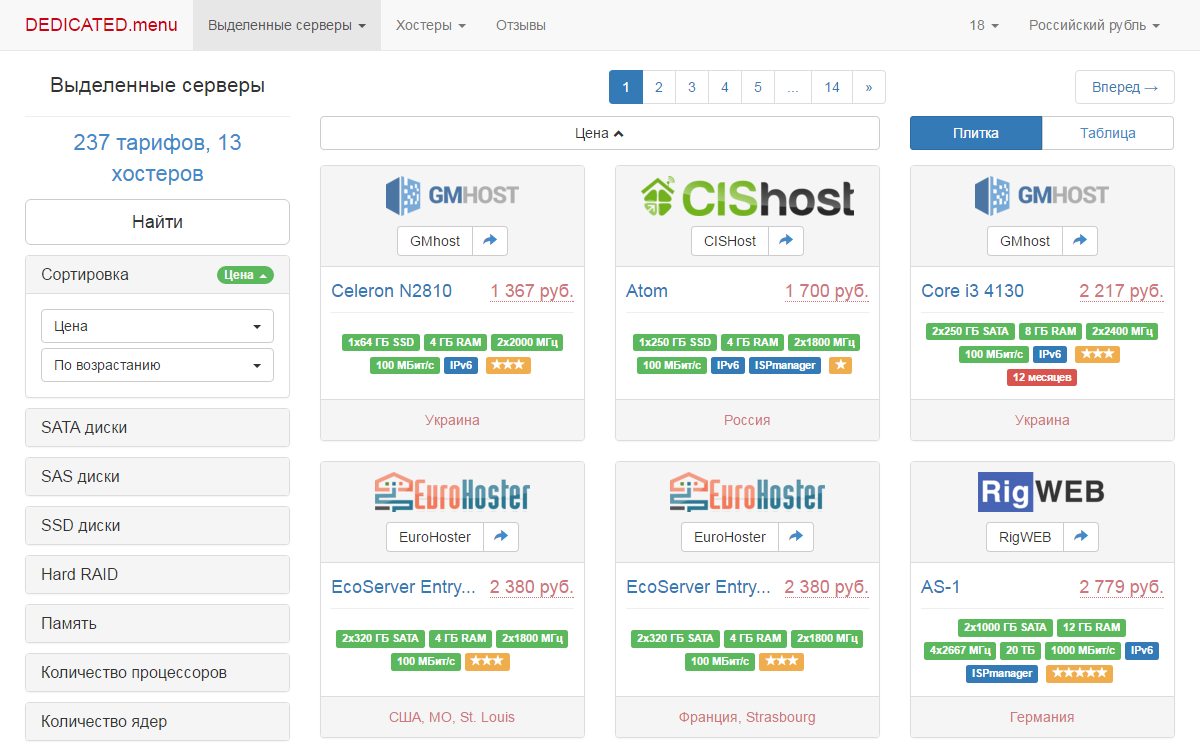Viewport: 1200px width, 750px height.
Task: Click the one-star rating badge on Atom card
Action: click(x=840, y=365)
